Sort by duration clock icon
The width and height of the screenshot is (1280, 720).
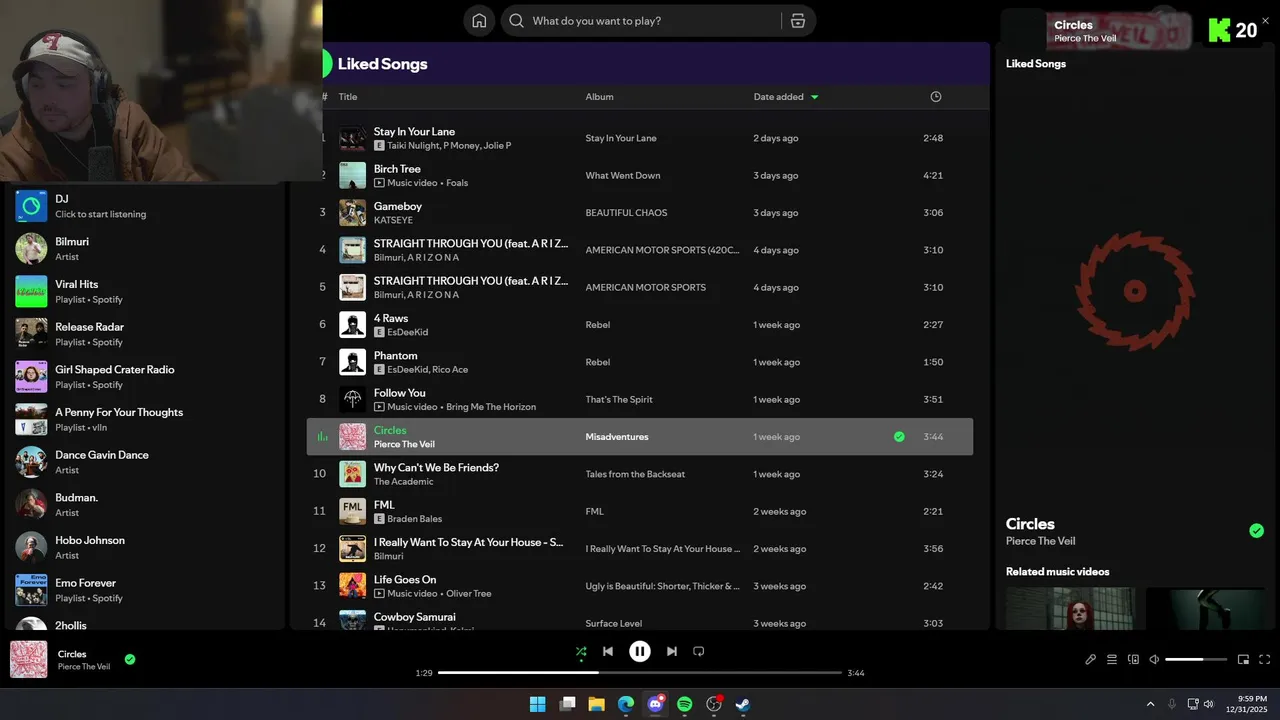click(x=936, y=97)
